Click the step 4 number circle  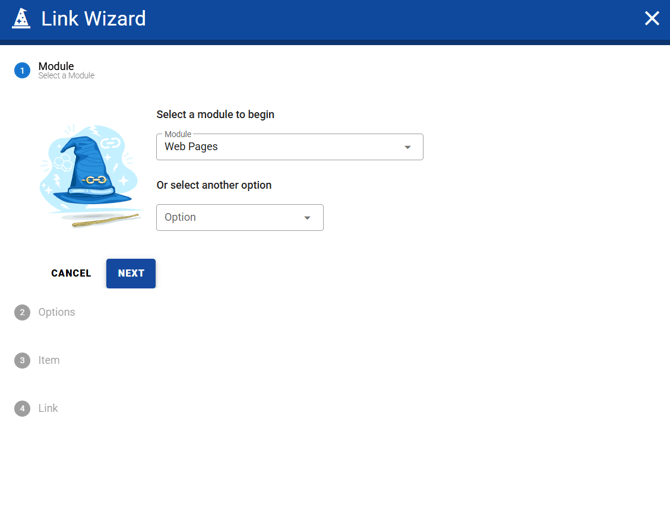22,409
